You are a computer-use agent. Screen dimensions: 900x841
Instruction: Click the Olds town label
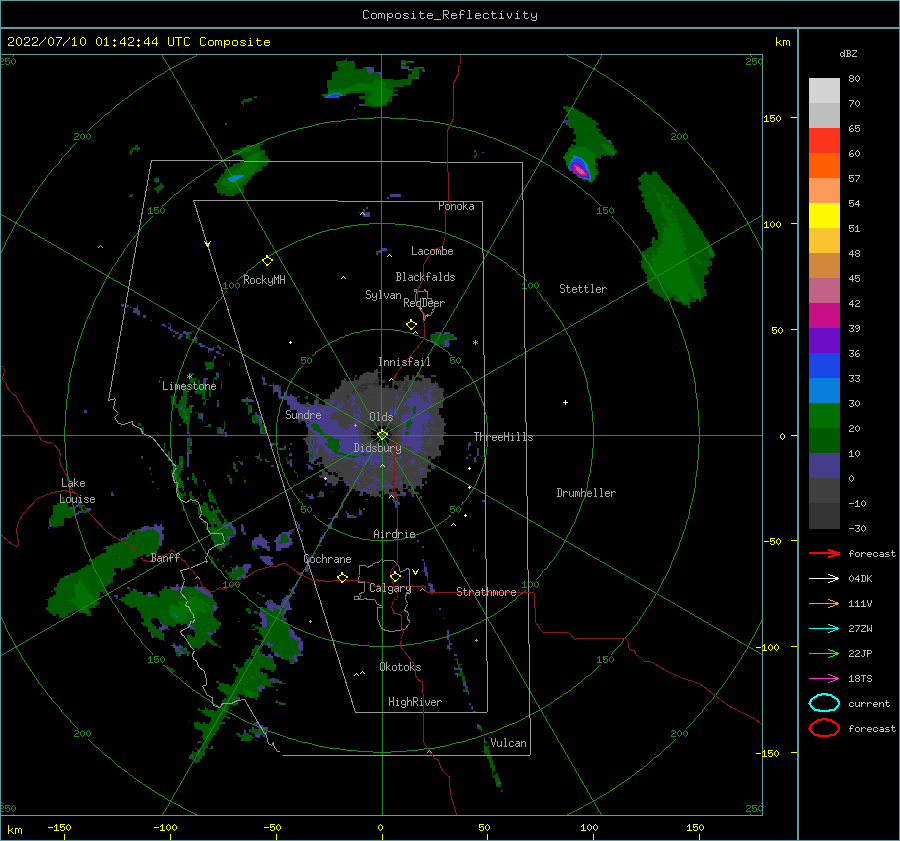point(381,417)
